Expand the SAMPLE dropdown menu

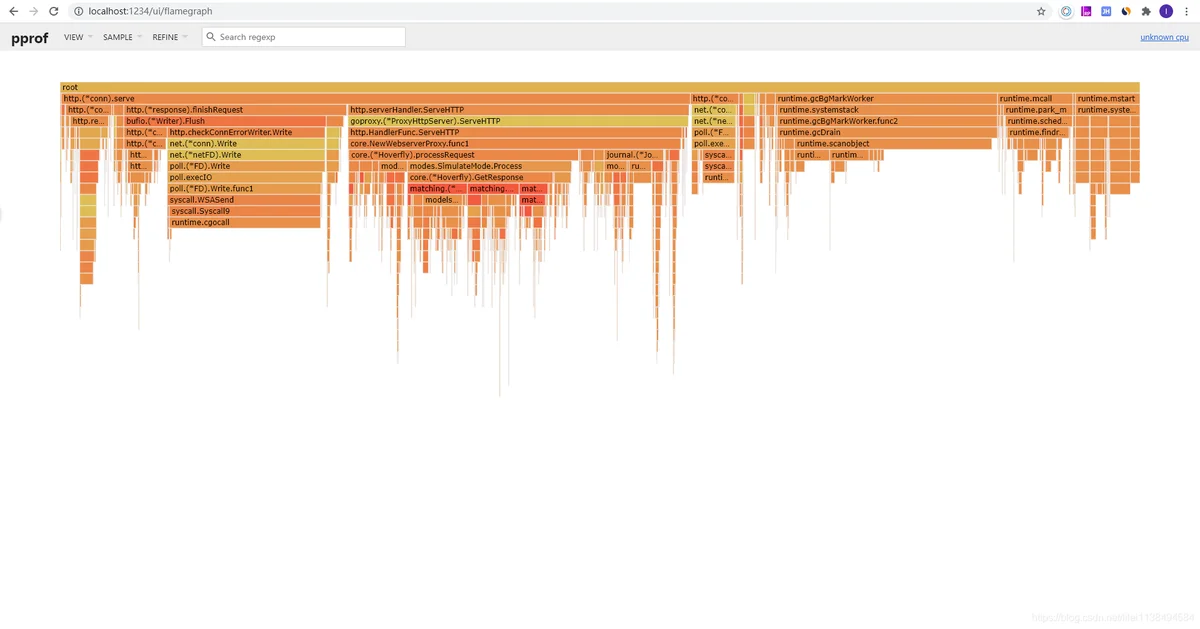pos(121,37)
